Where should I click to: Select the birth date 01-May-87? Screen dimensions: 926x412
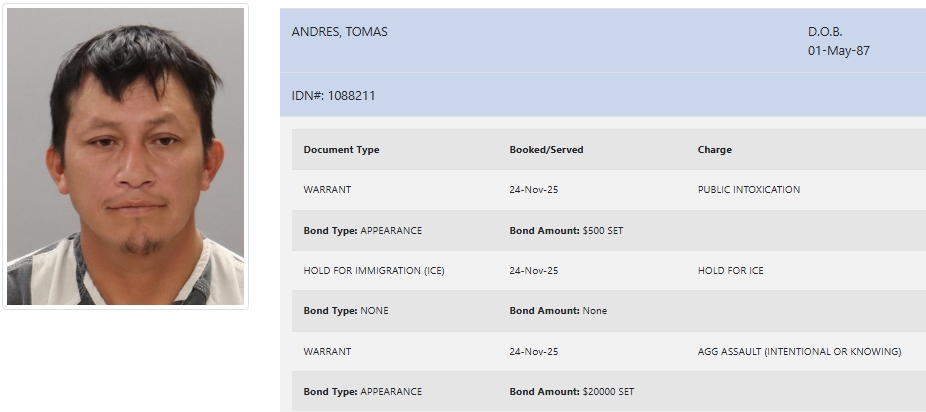point(838,50)
